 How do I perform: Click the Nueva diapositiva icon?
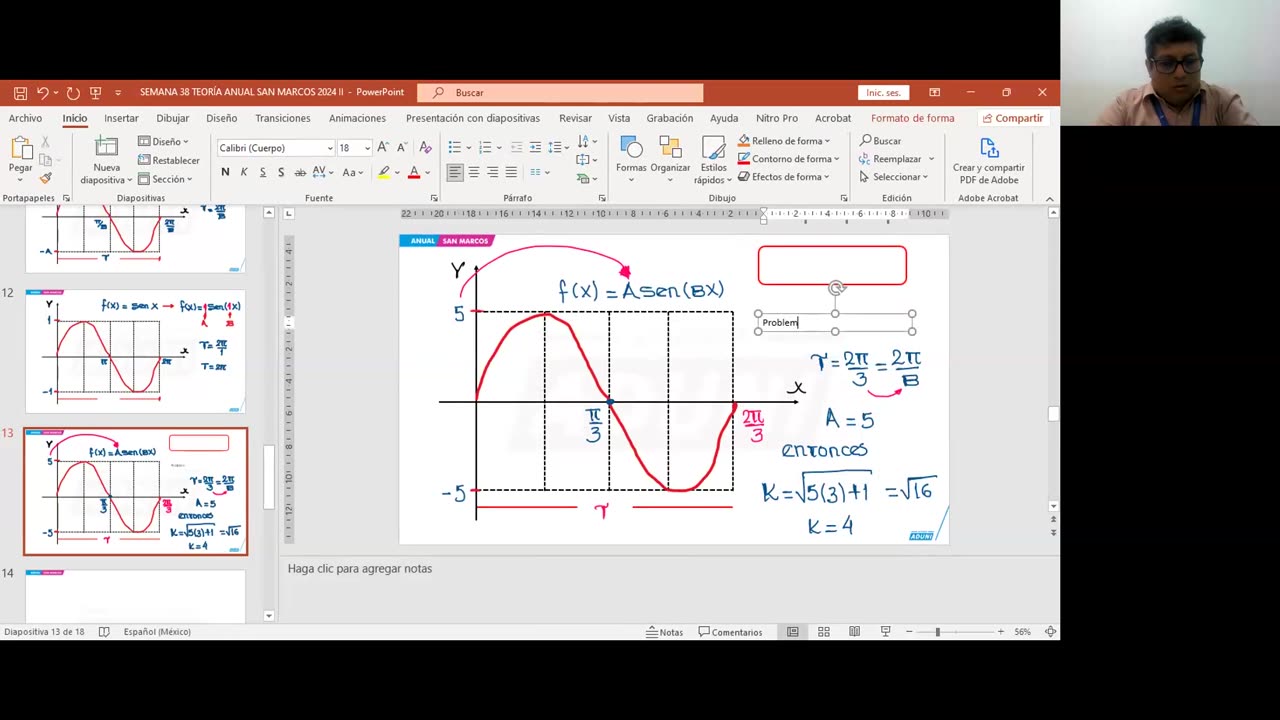pyautogui.click(x=106, y=148)
